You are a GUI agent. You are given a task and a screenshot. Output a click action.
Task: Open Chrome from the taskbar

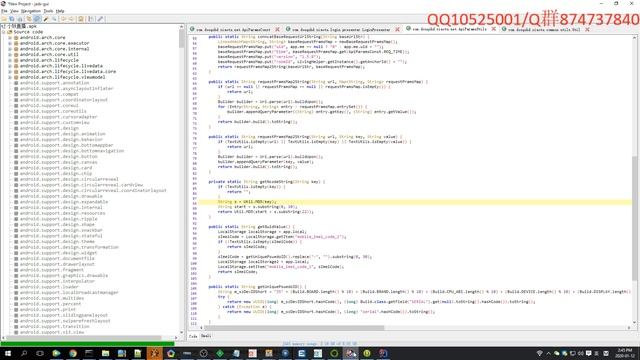(73, 353)
